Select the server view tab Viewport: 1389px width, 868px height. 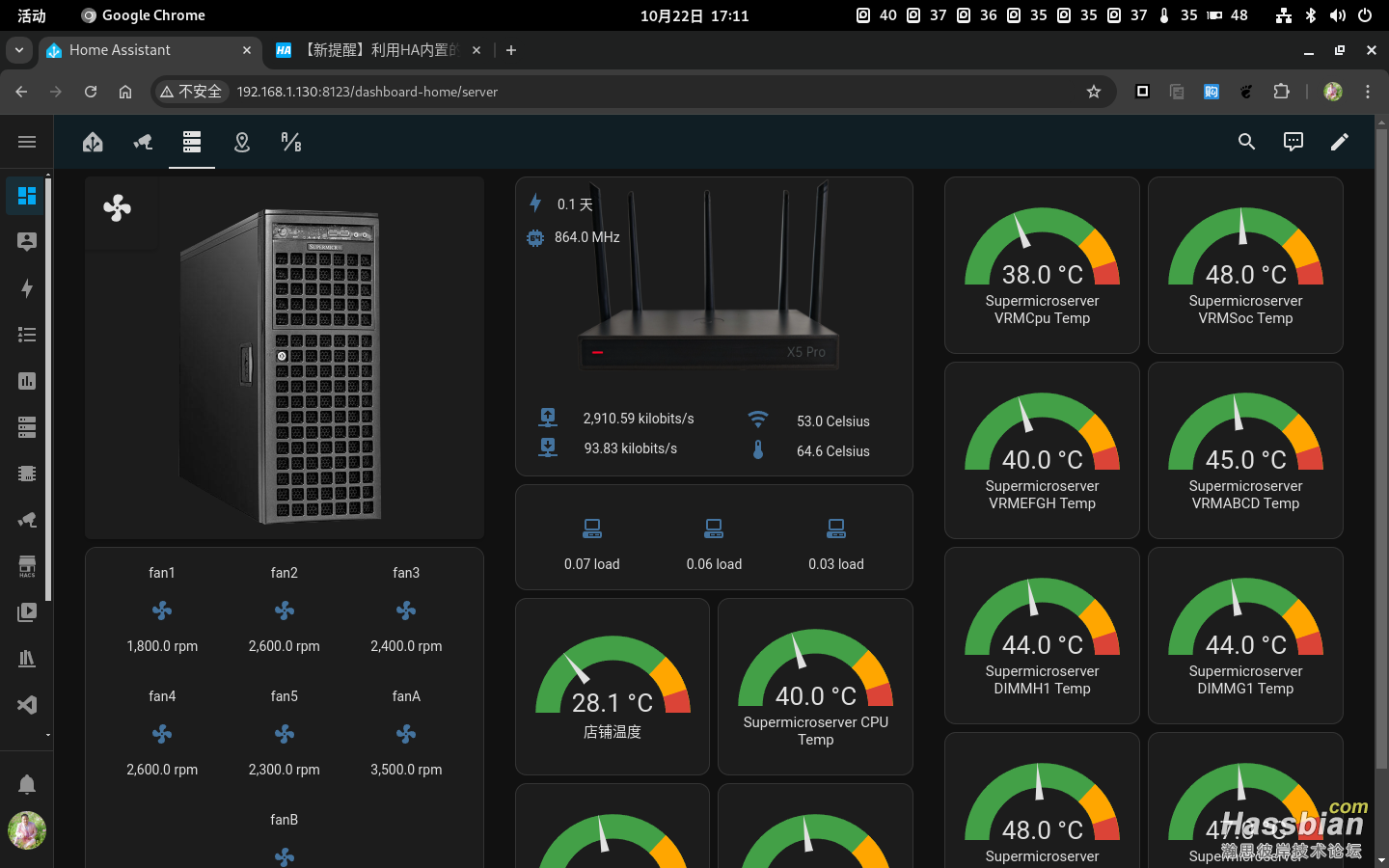[x=192, y=143]
